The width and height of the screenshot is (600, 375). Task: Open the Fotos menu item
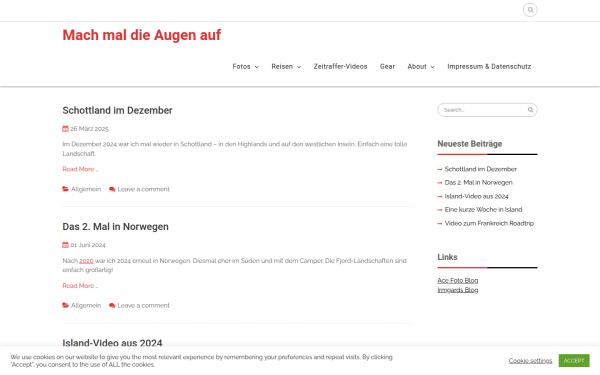241,67
